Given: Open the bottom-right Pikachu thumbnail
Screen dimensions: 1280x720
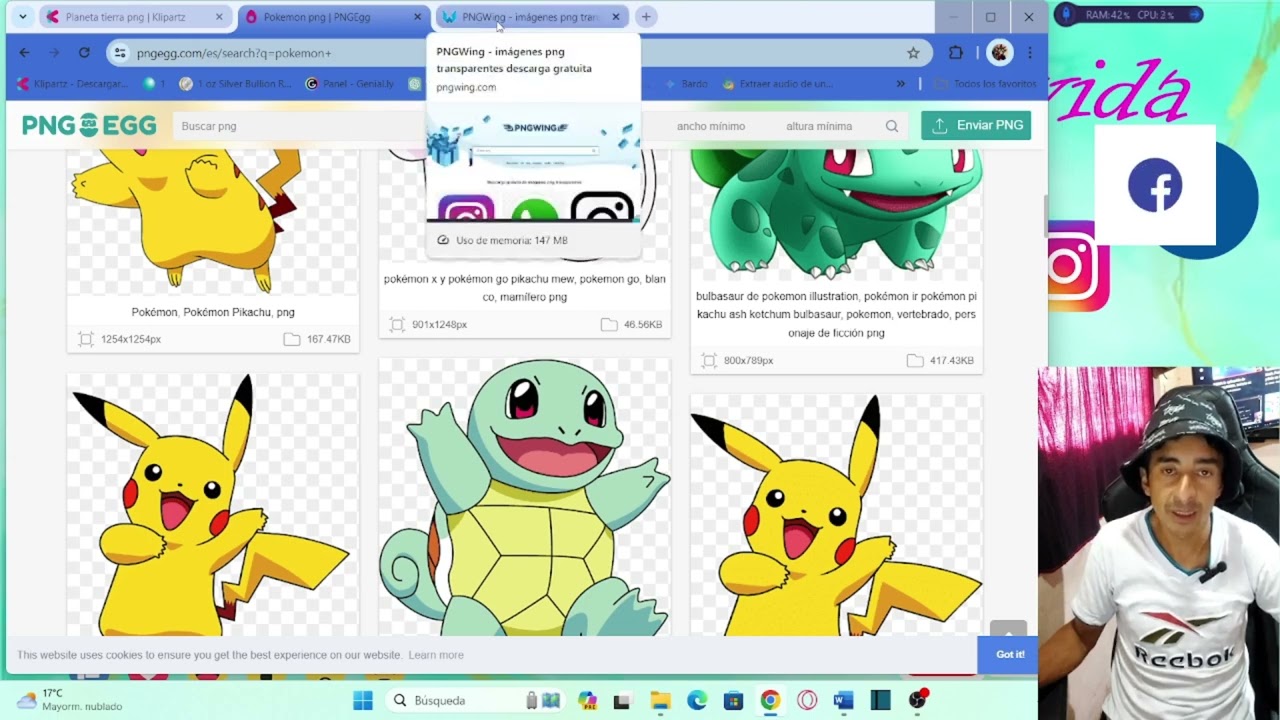Looking at the screenshot, I should [x=837, y=515].
